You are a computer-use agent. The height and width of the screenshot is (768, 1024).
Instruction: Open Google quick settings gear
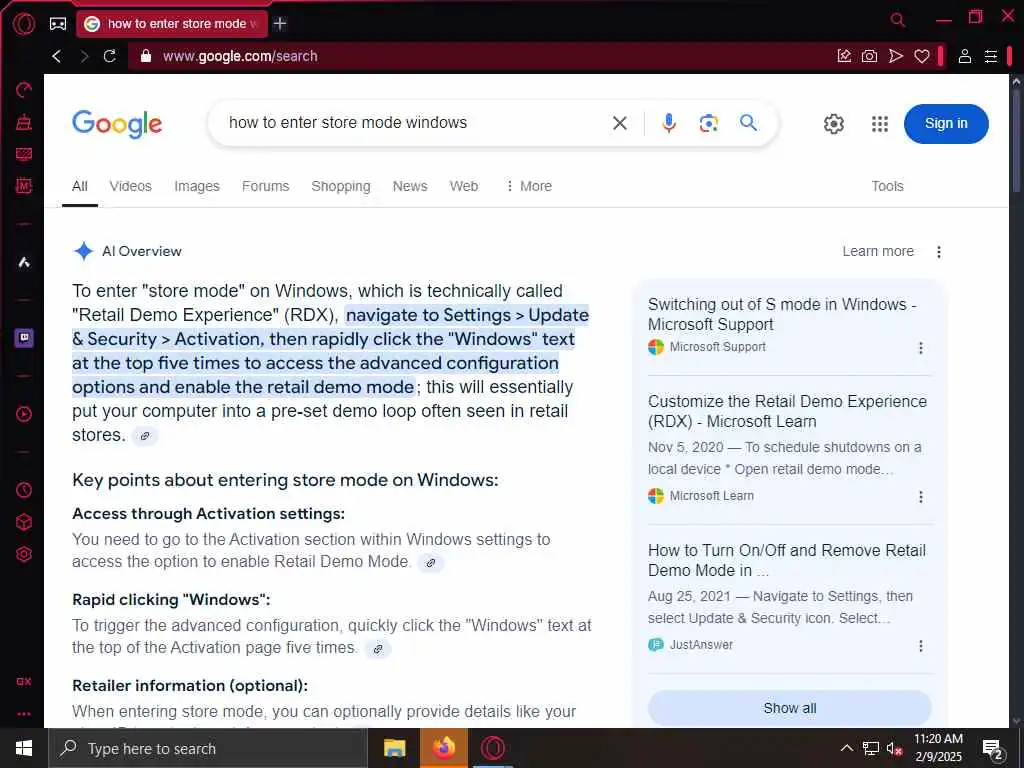point(833,123)
